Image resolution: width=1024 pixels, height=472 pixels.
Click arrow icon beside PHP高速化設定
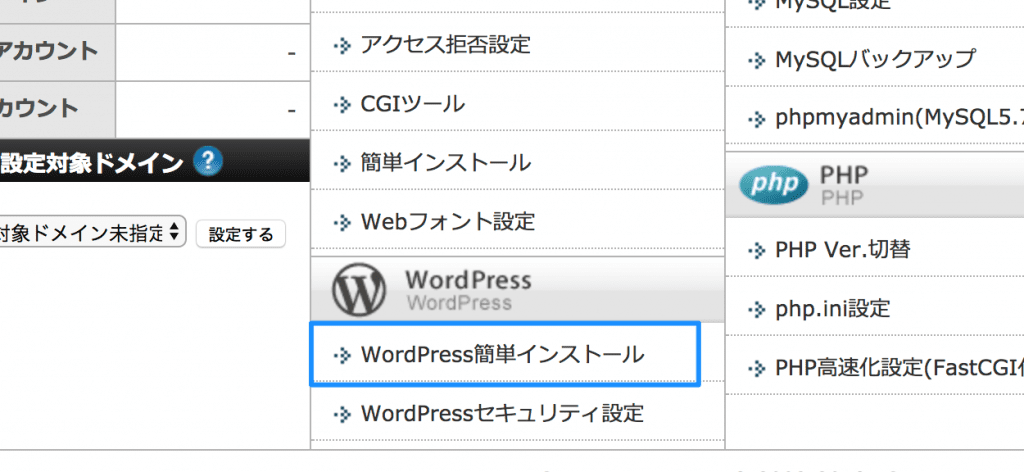click(x=756, y=370)
